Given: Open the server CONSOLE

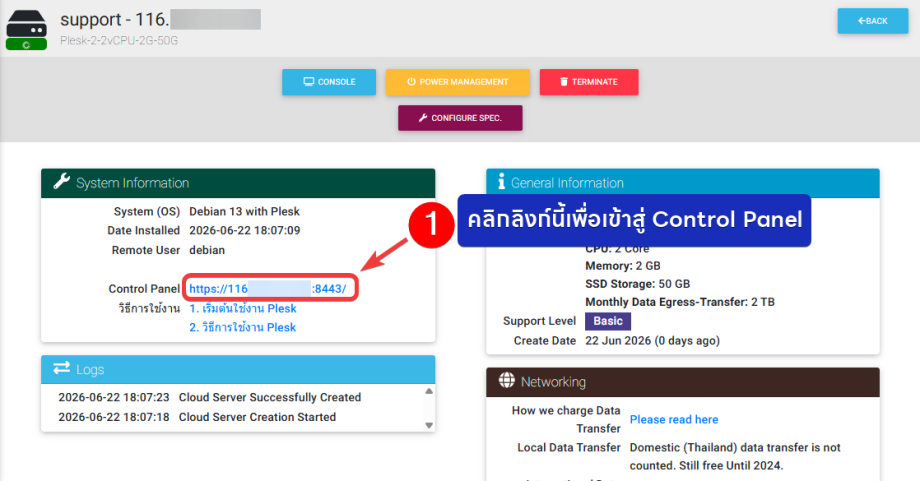Looking at the screenshot, I should click(329, 82).
